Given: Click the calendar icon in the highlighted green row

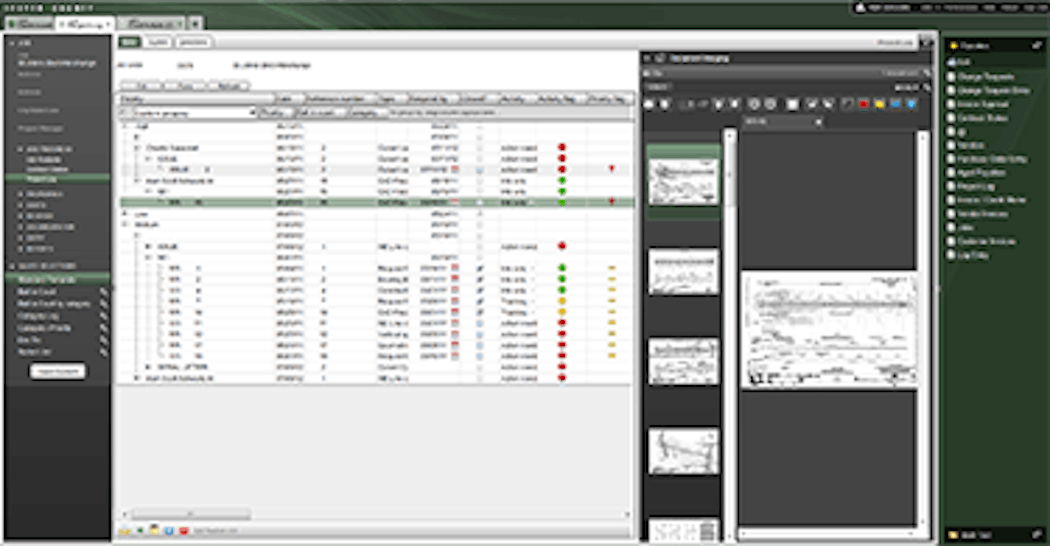Looking at the screenshot, I should click(456, 201).
